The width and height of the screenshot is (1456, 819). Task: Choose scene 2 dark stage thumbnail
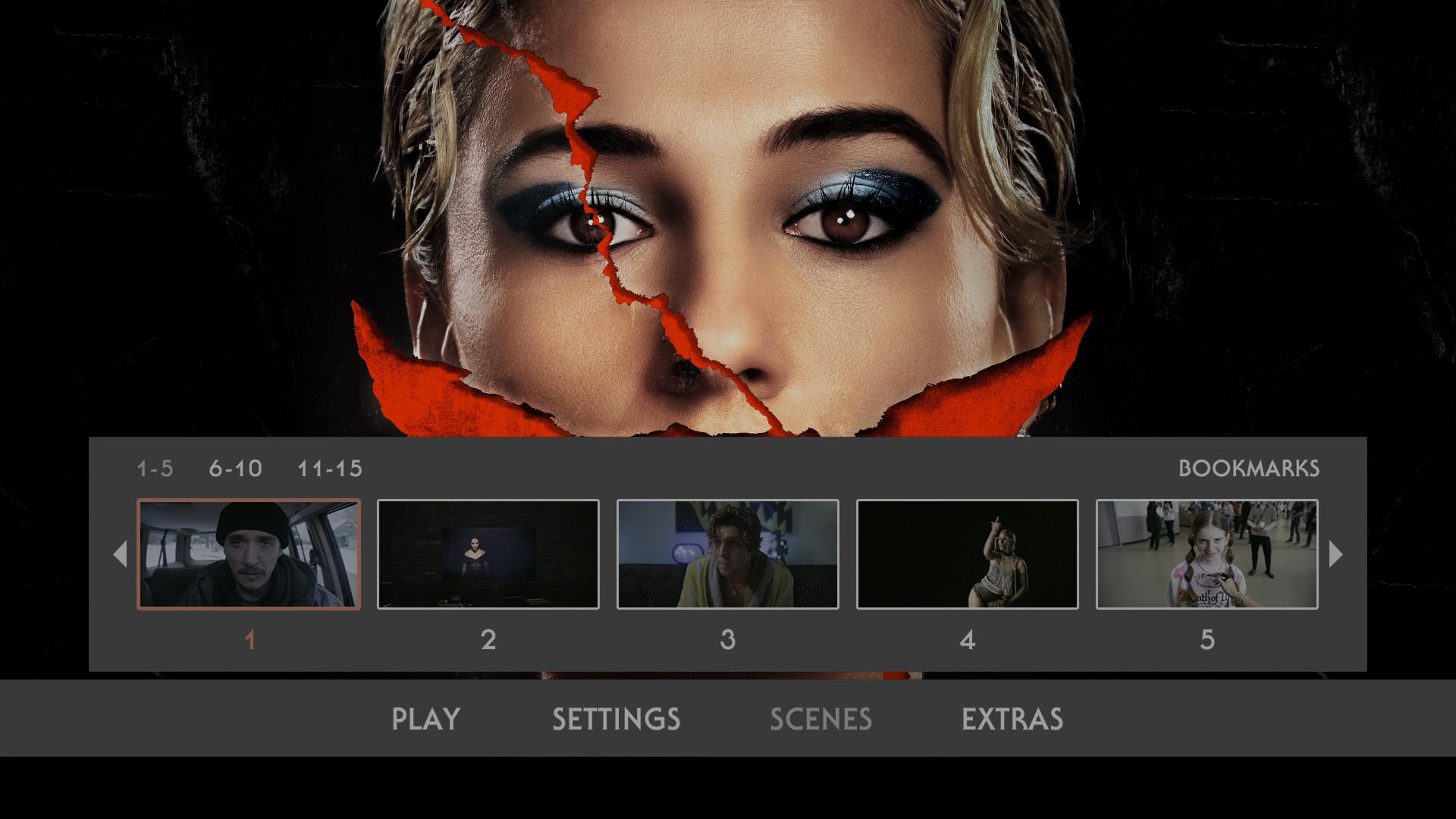tap(488, 554)
